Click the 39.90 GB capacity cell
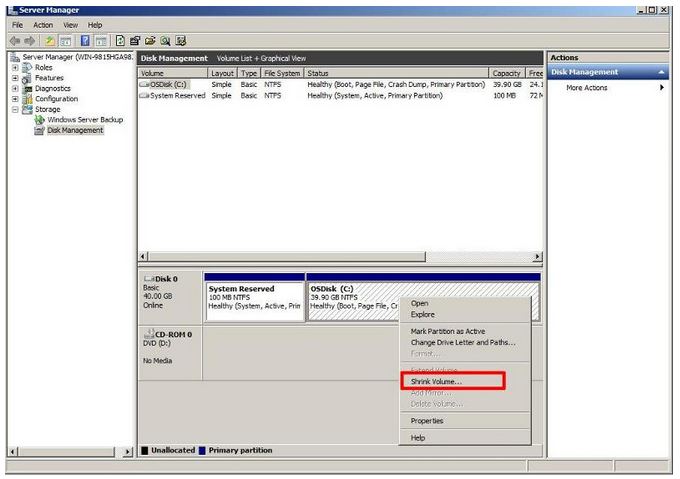Image resolution: width=680 pixels, height=479 pixels. click(507, 85)
